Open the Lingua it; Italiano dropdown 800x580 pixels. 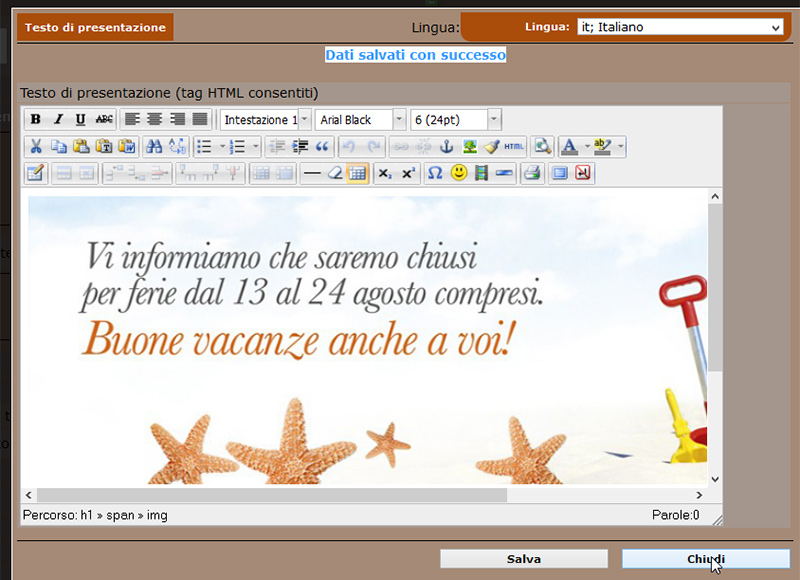click(x=680, y=27)
